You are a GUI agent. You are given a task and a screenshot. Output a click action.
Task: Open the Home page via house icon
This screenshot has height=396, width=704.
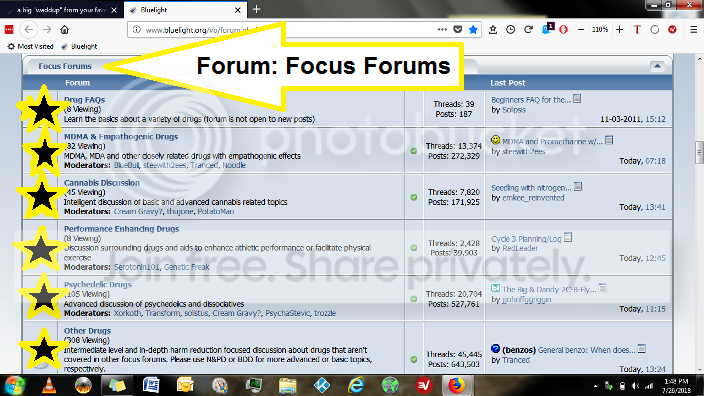(65, 30)
